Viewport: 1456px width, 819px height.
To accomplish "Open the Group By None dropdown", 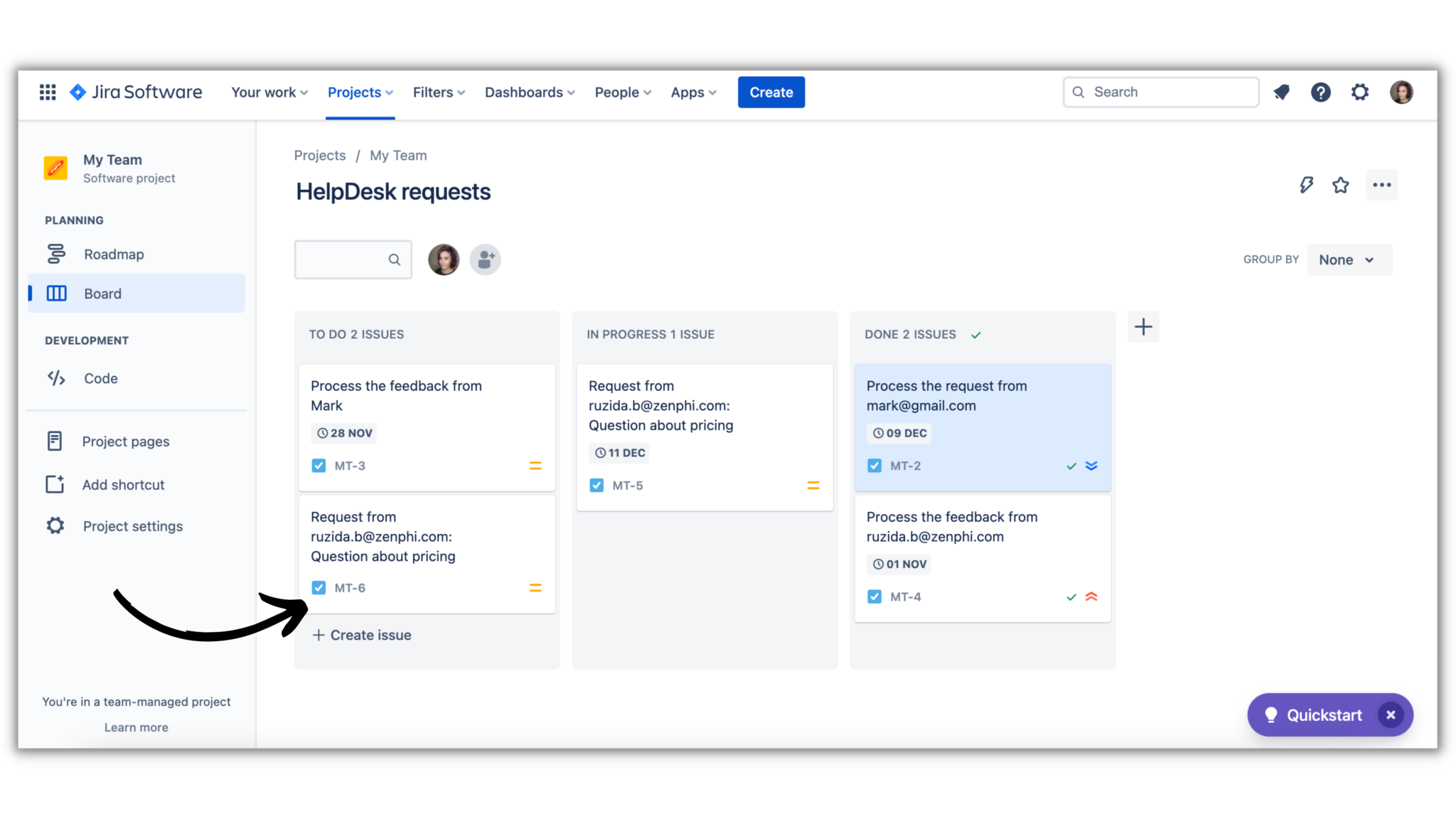I will click(x=1349, y=259).
